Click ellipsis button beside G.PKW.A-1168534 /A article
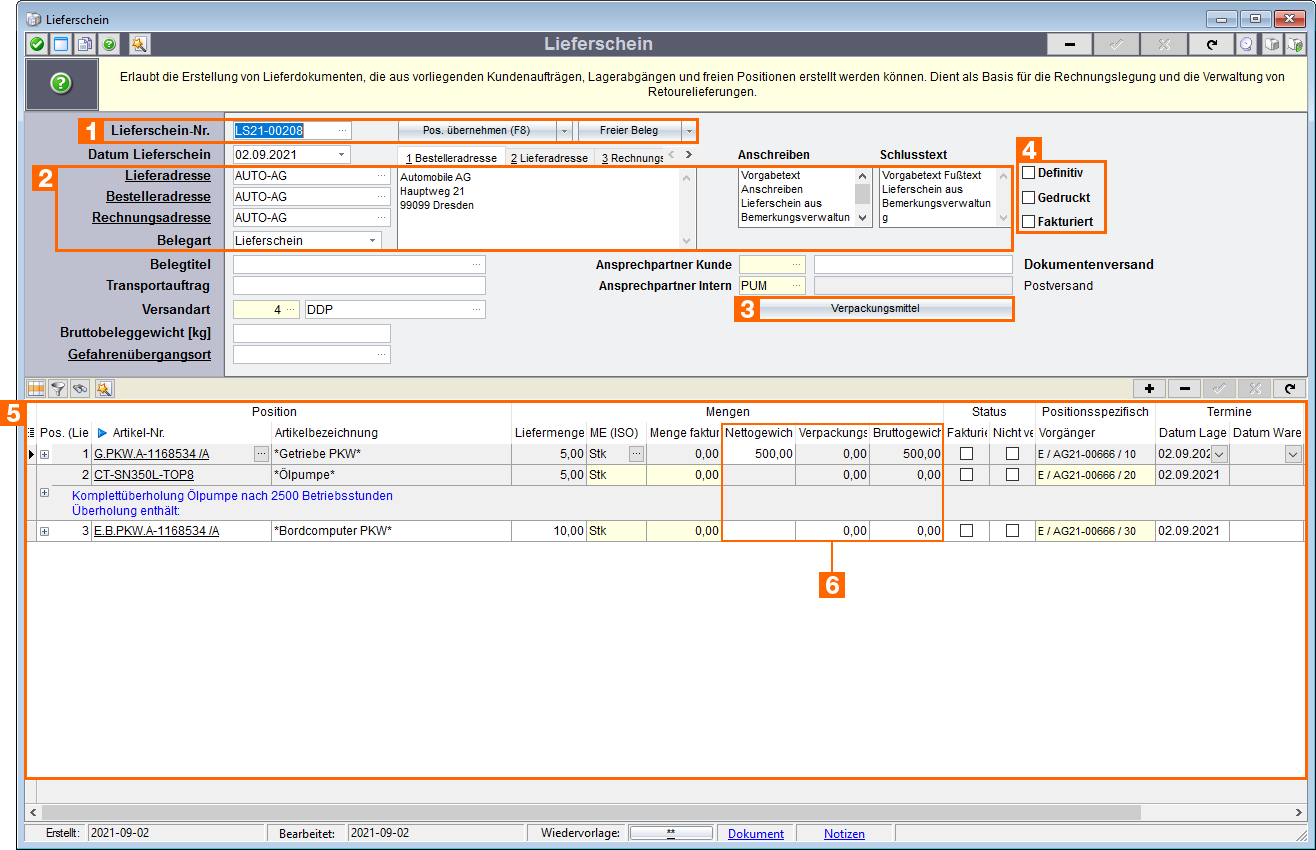1316x850 pixels. point(262,454)
